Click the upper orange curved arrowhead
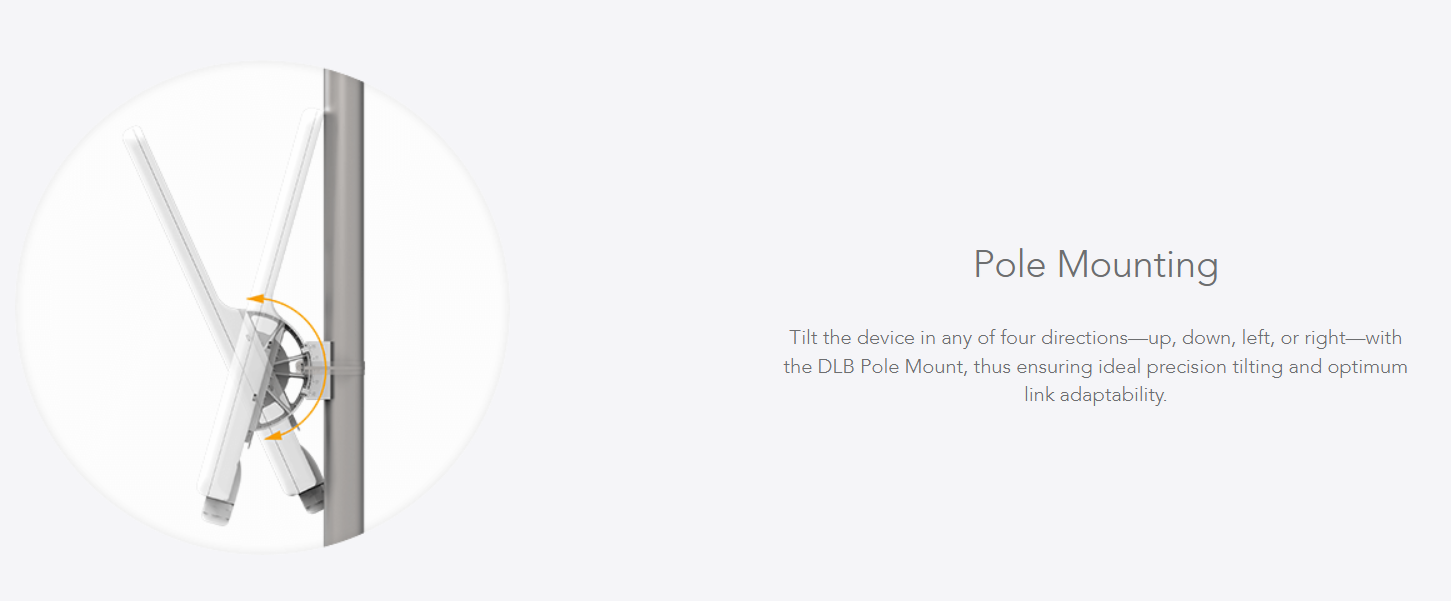This screenshot has height=601, width=1451. 254,297
